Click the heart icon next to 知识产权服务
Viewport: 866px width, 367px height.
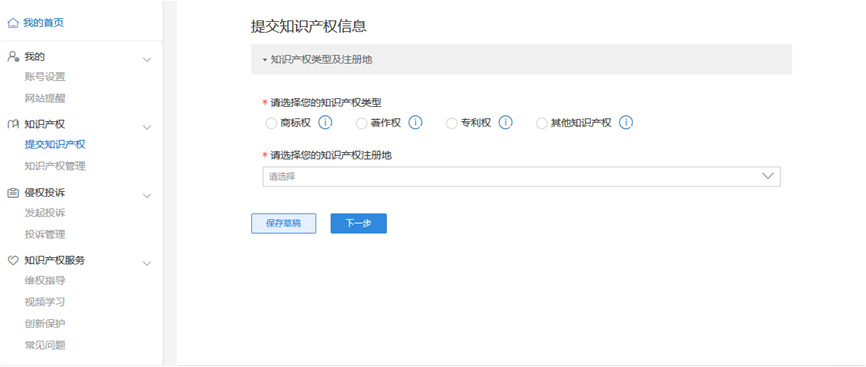[13, 260]
